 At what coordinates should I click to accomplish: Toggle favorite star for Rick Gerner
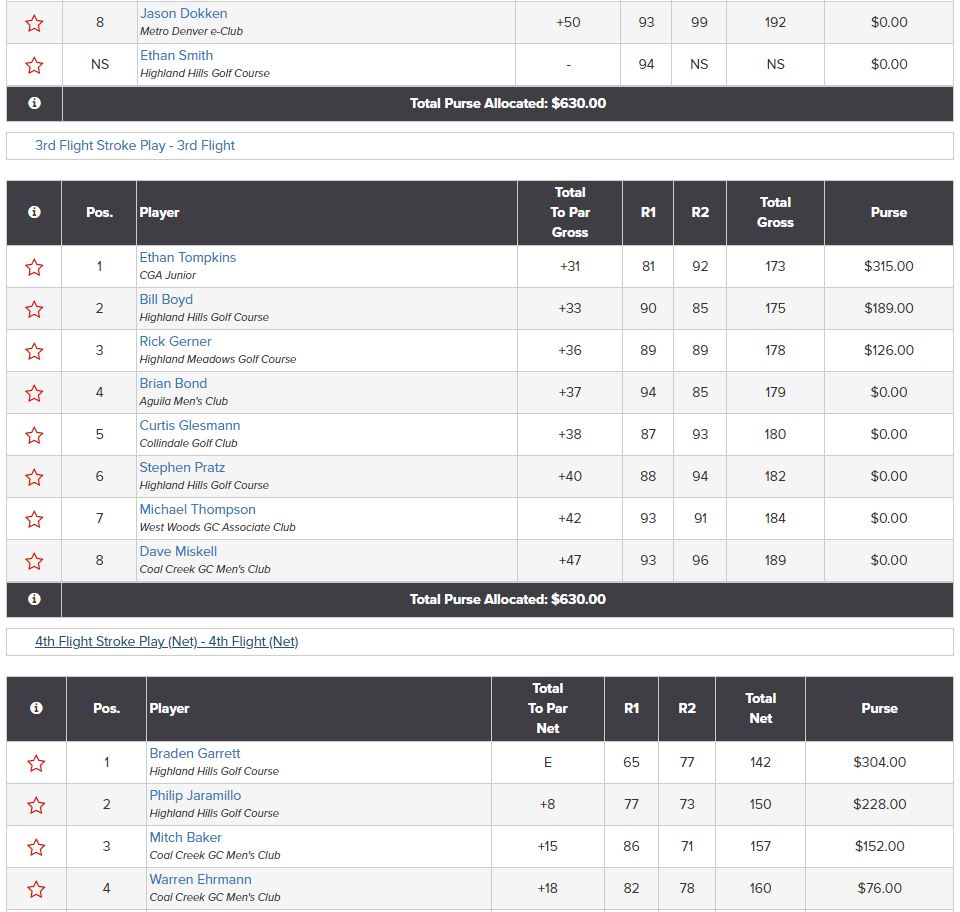click(x=34, y=351)
